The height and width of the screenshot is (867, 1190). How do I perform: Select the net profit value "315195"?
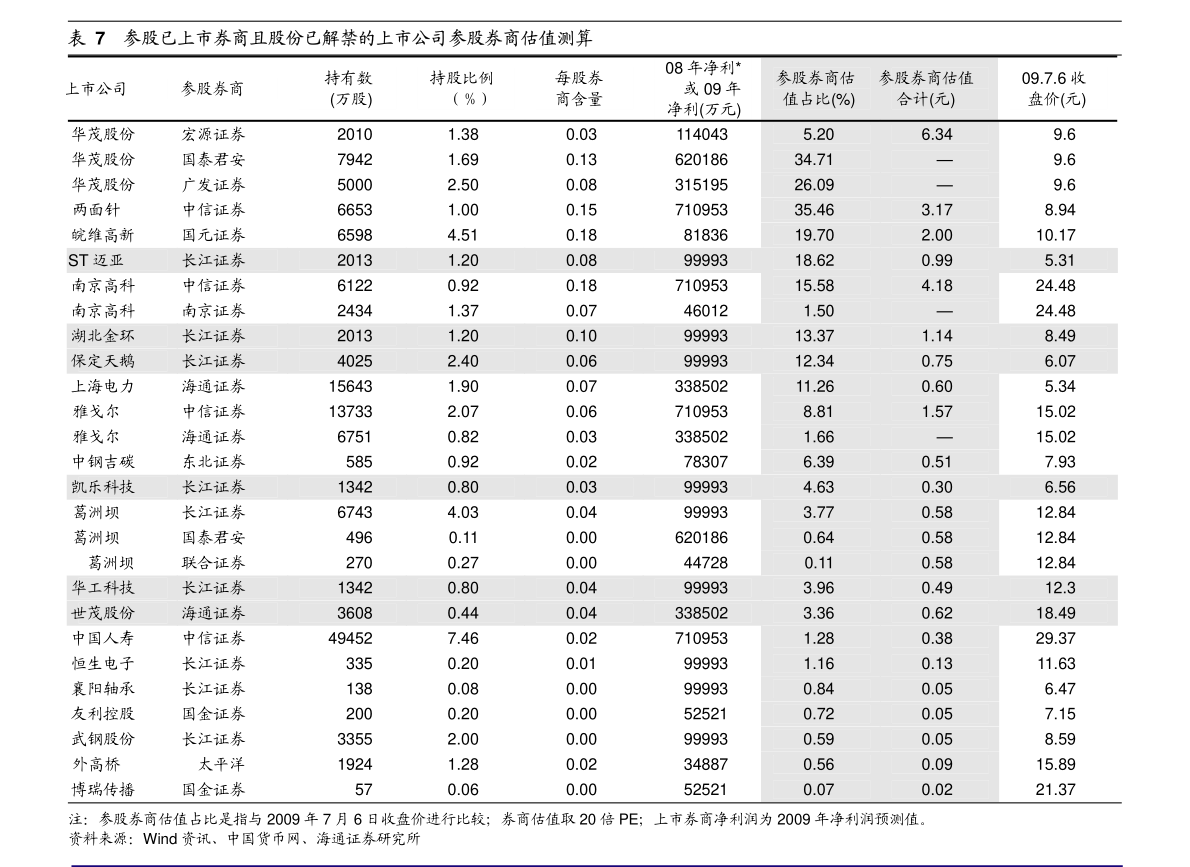(701, 185)
